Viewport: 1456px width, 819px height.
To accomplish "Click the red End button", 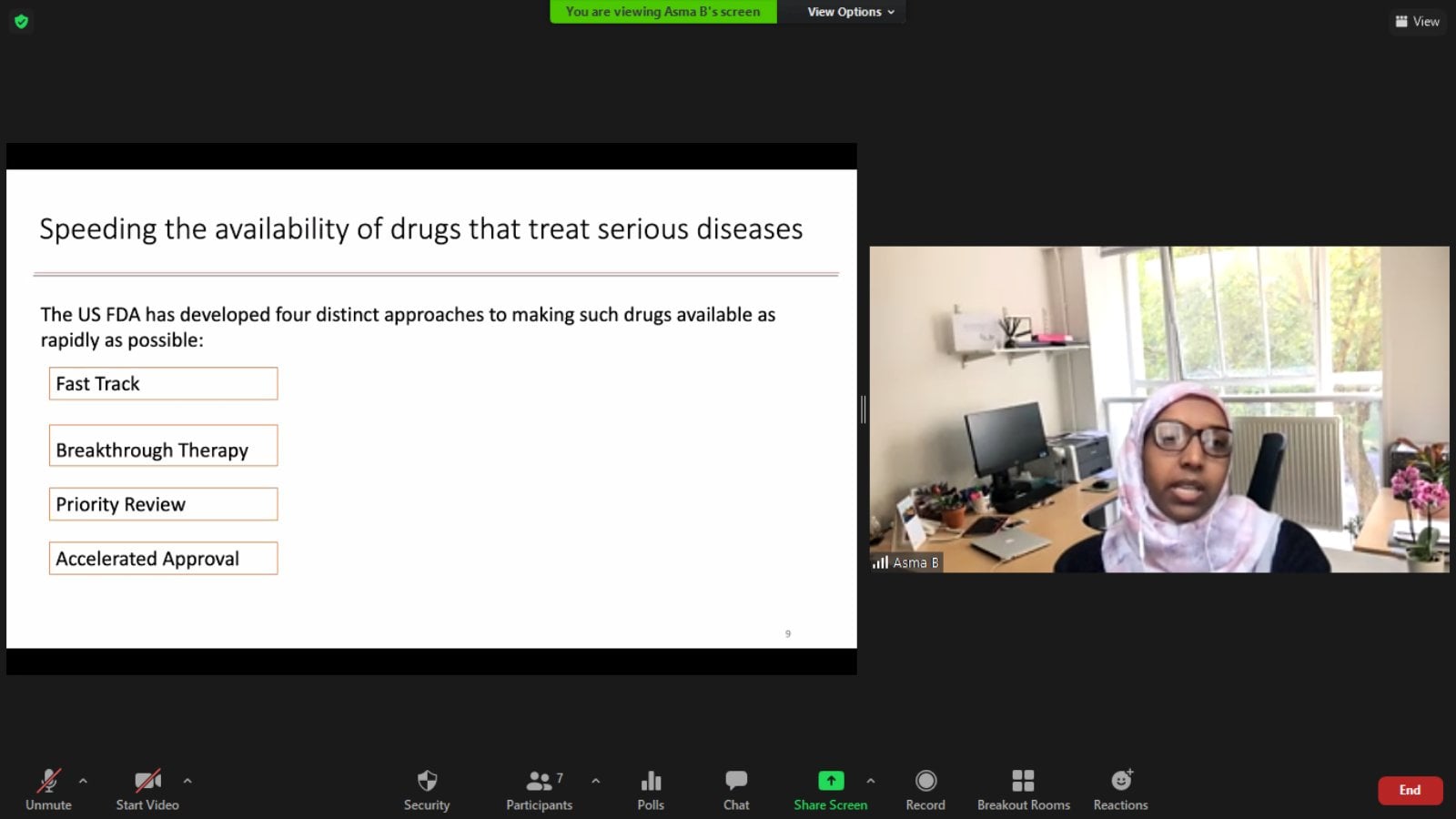I will [1410, 790].
